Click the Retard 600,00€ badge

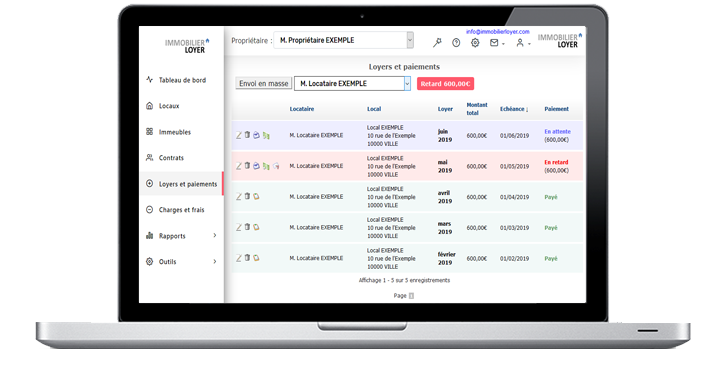click(445, 83)
